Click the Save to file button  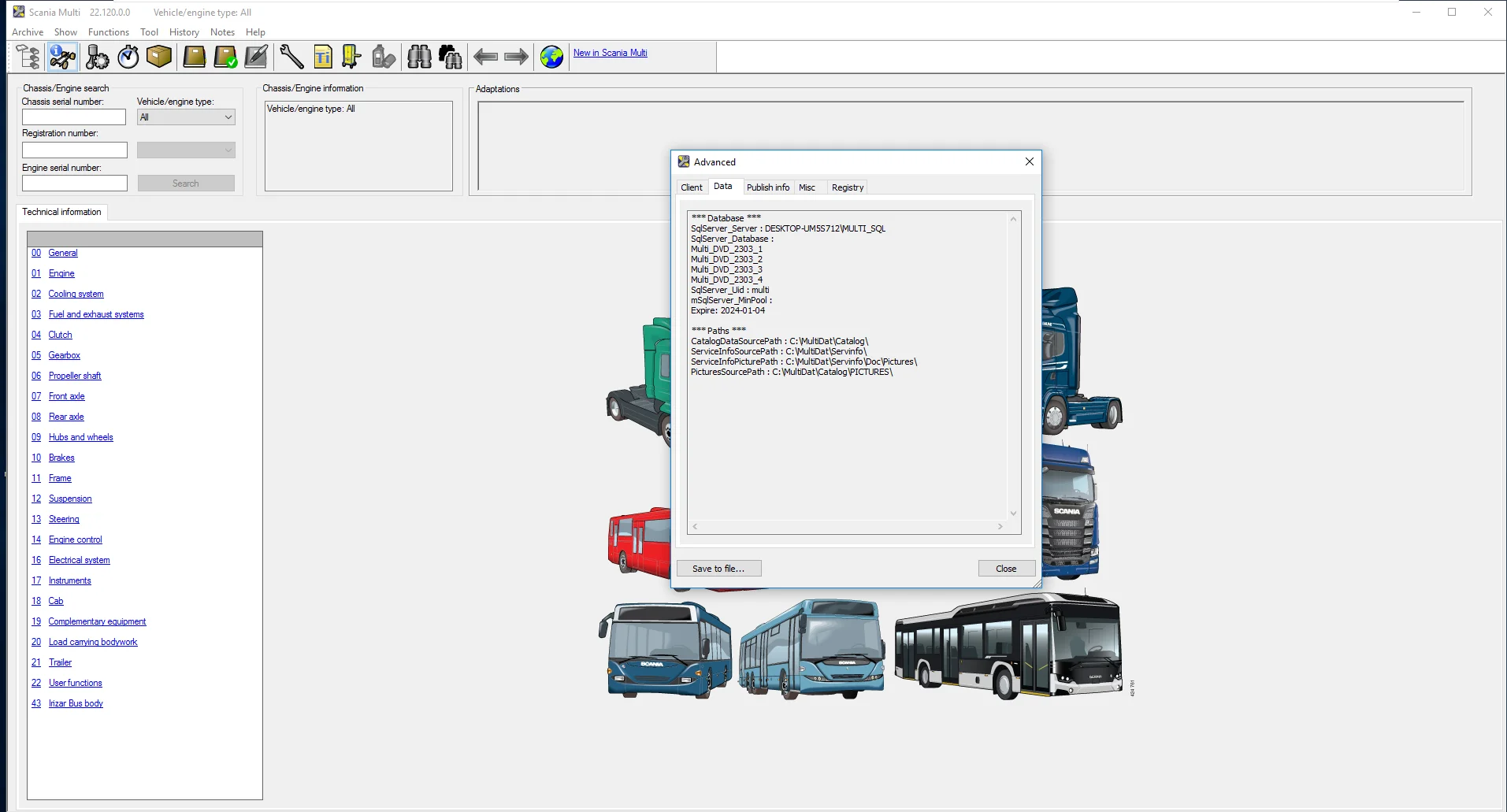(718, 569)
